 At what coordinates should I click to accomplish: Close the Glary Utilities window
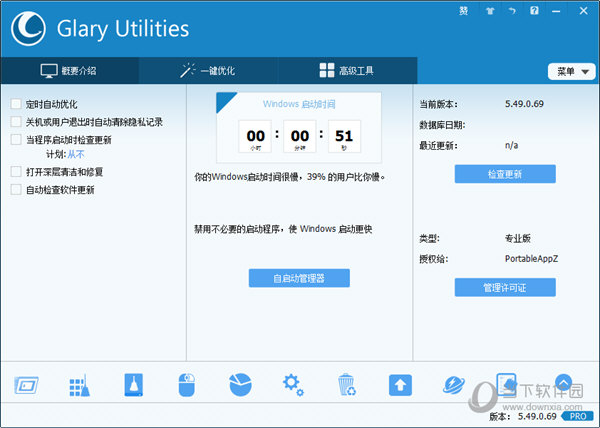point(583,11)
